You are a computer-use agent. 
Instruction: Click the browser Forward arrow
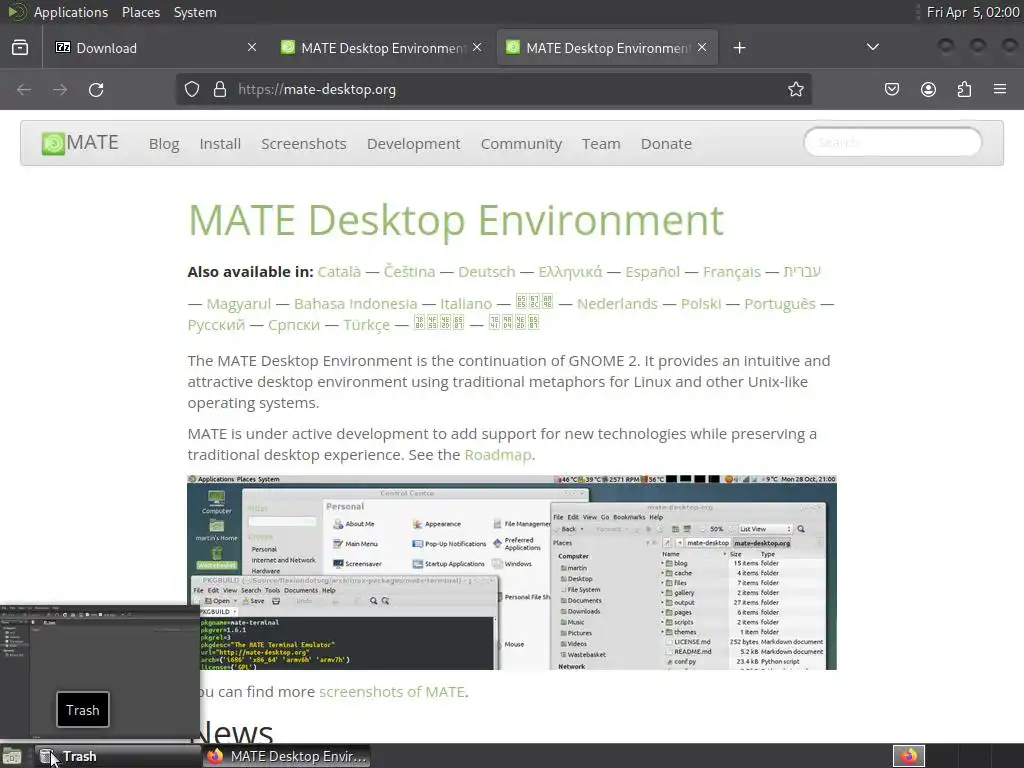(60, 89)
